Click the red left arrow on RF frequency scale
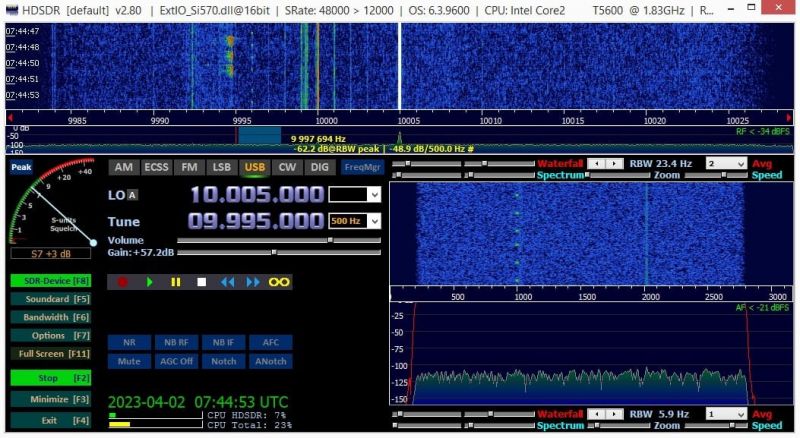This screenshot has height=438, width=800. [10, 118]
